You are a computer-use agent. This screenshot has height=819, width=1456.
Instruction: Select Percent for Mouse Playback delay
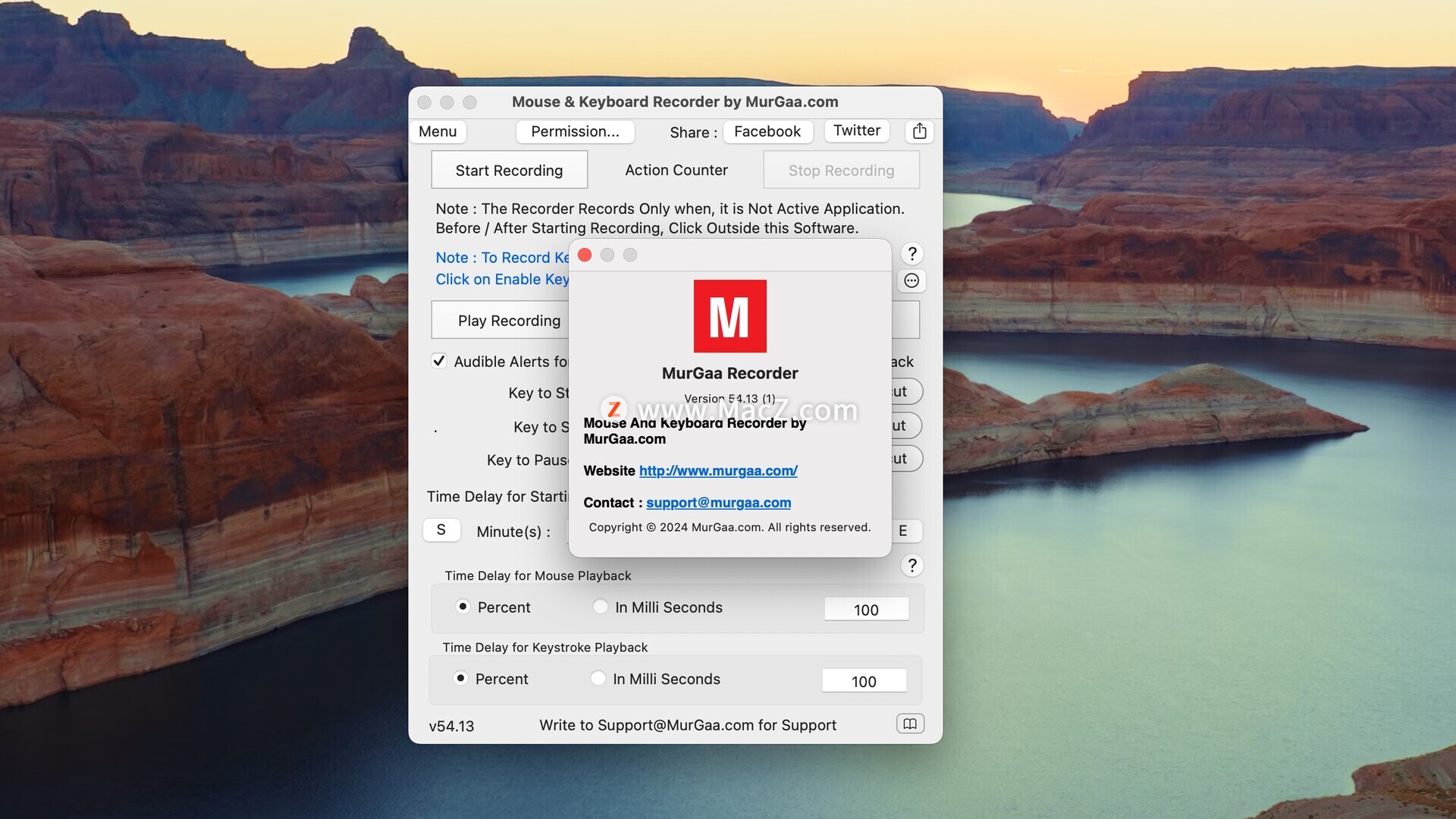click(463, 607)
